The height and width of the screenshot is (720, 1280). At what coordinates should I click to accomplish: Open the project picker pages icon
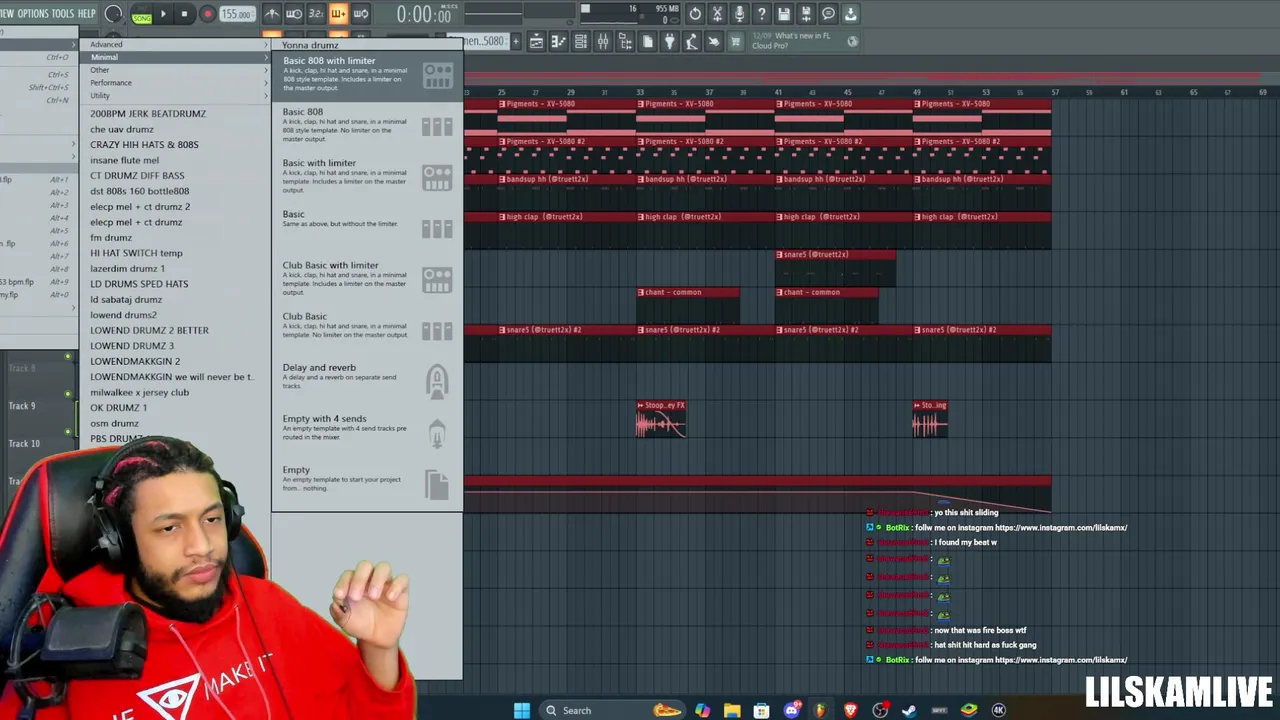pyautogui.click(x=647, y=41)
